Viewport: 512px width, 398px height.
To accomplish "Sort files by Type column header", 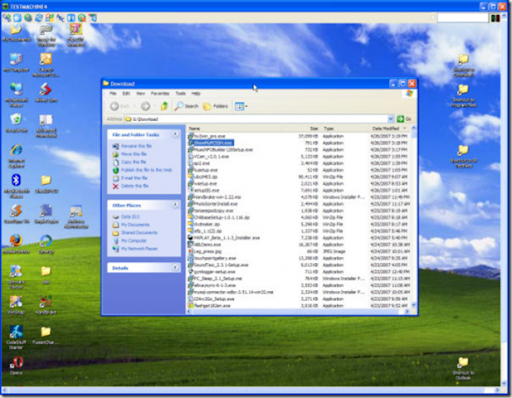I will point(345,128).
